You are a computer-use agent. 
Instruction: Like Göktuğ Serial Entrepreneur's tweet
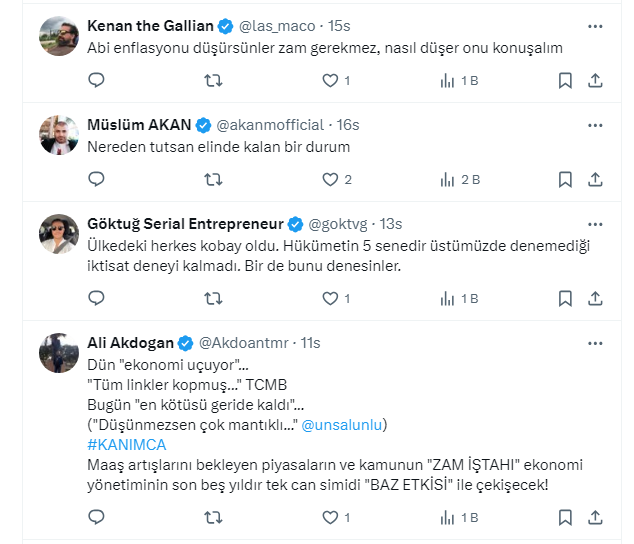[331, 298]
